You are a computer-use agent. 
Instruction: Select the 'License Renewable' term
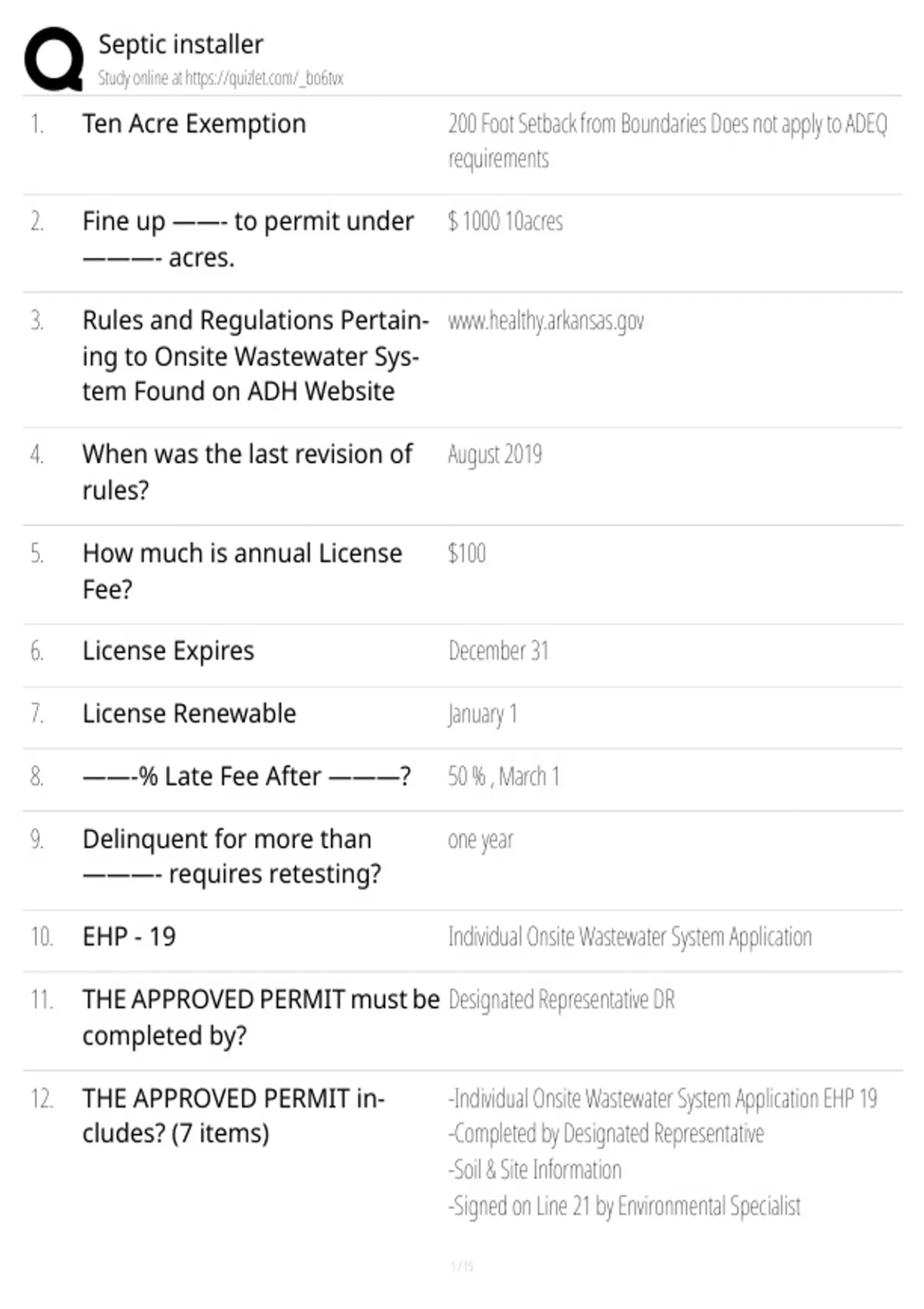coord(189,713)
